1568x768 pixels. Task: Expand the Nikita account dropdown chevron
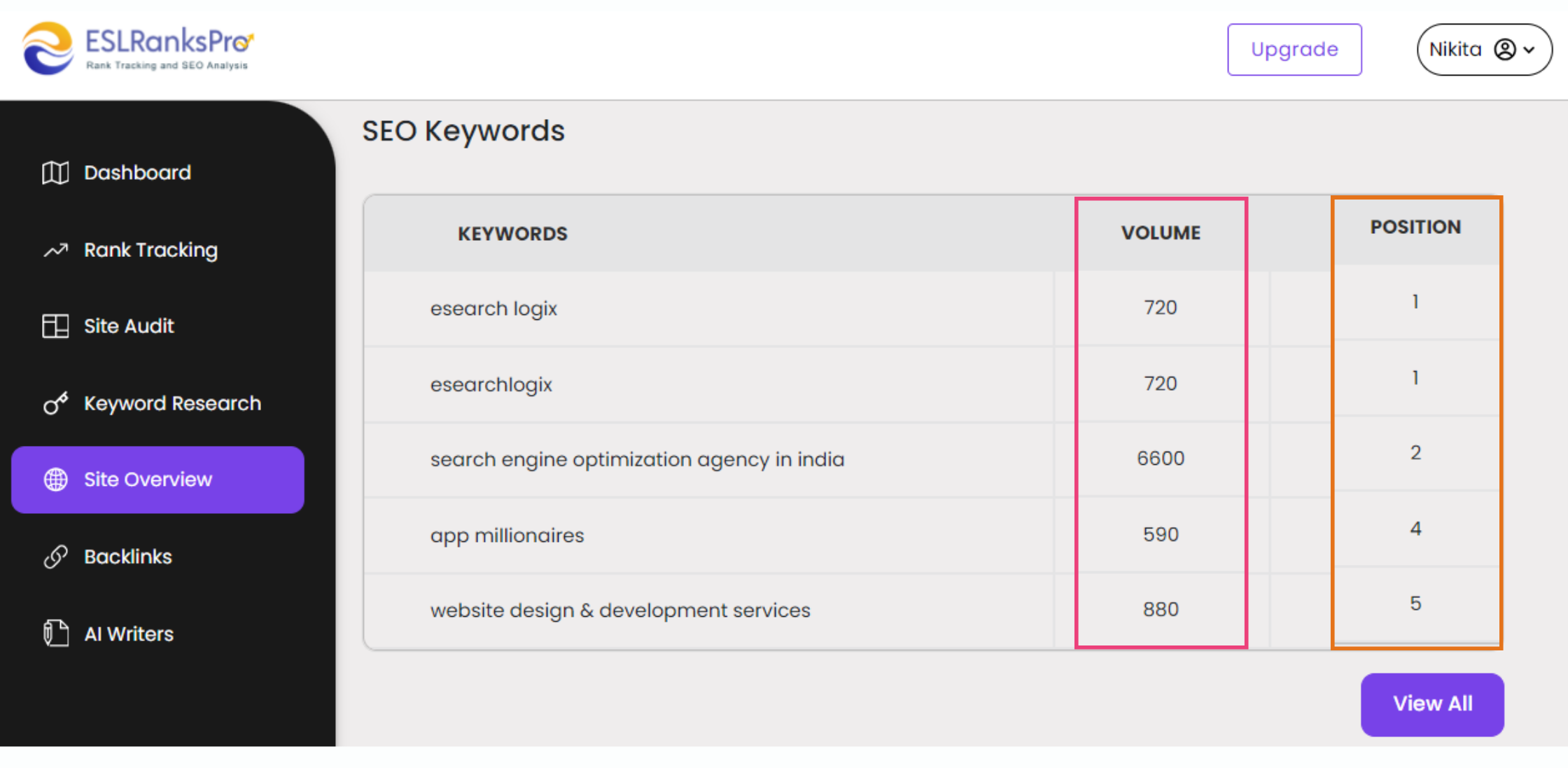[1529, 50]
